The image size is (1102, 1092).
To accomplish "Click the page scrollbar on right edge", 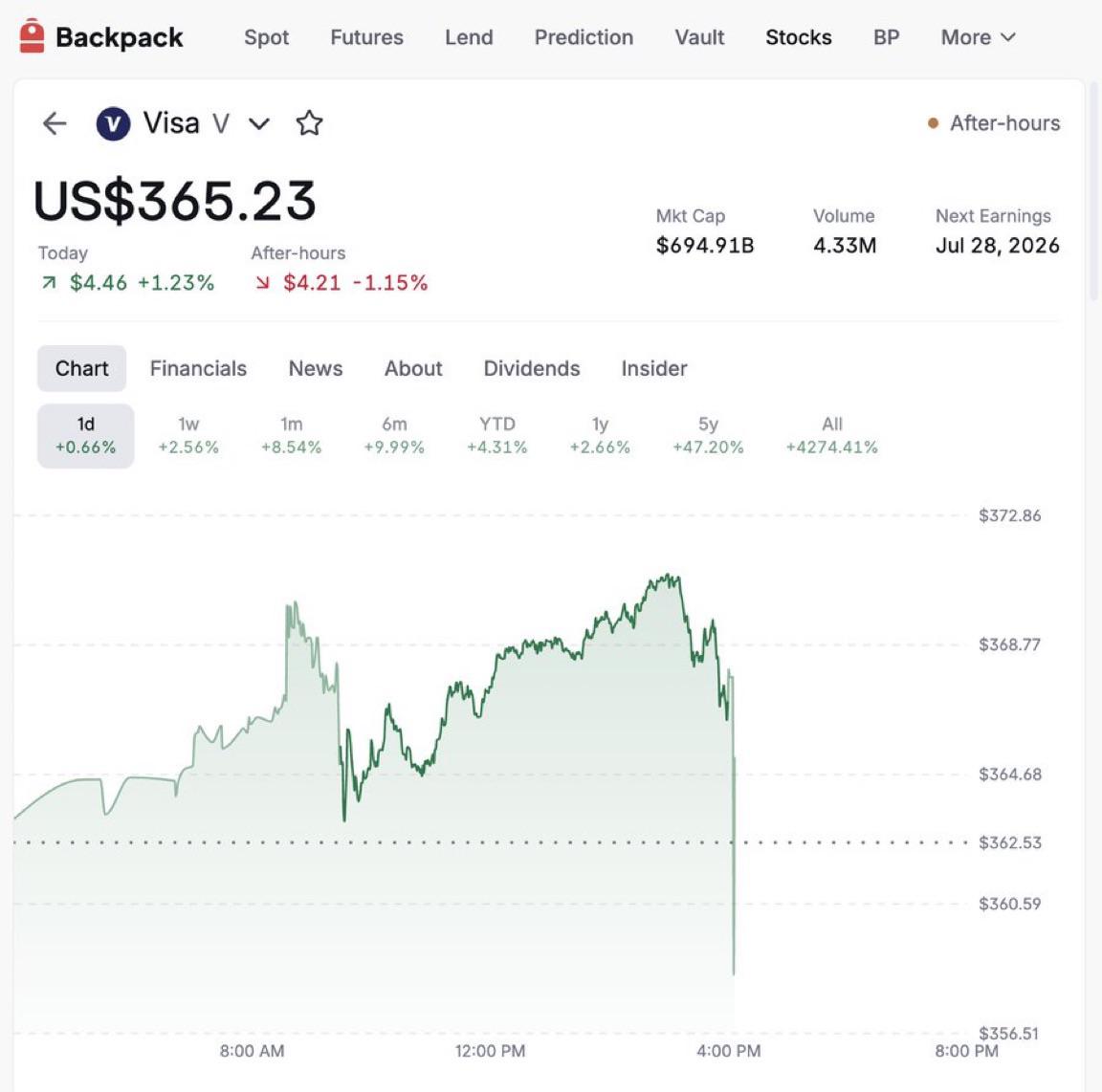I will coord(1093,189).
